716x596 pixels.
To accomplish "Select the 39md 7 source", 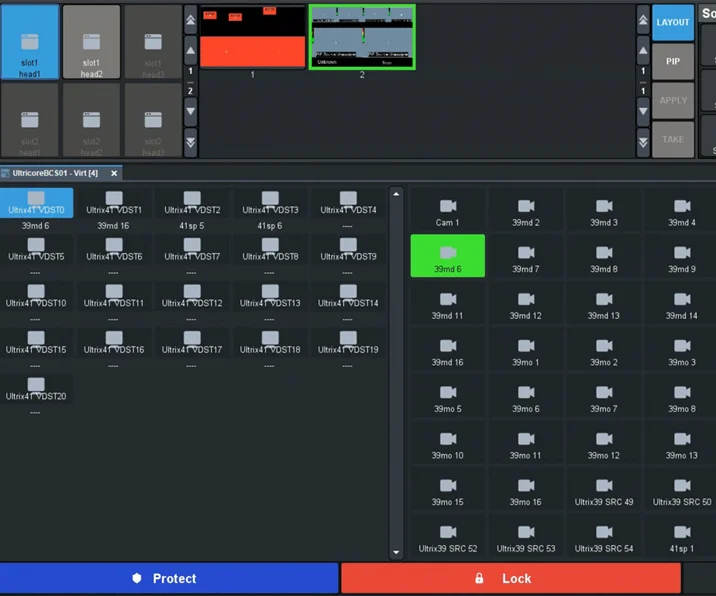I will coord(526,256).
